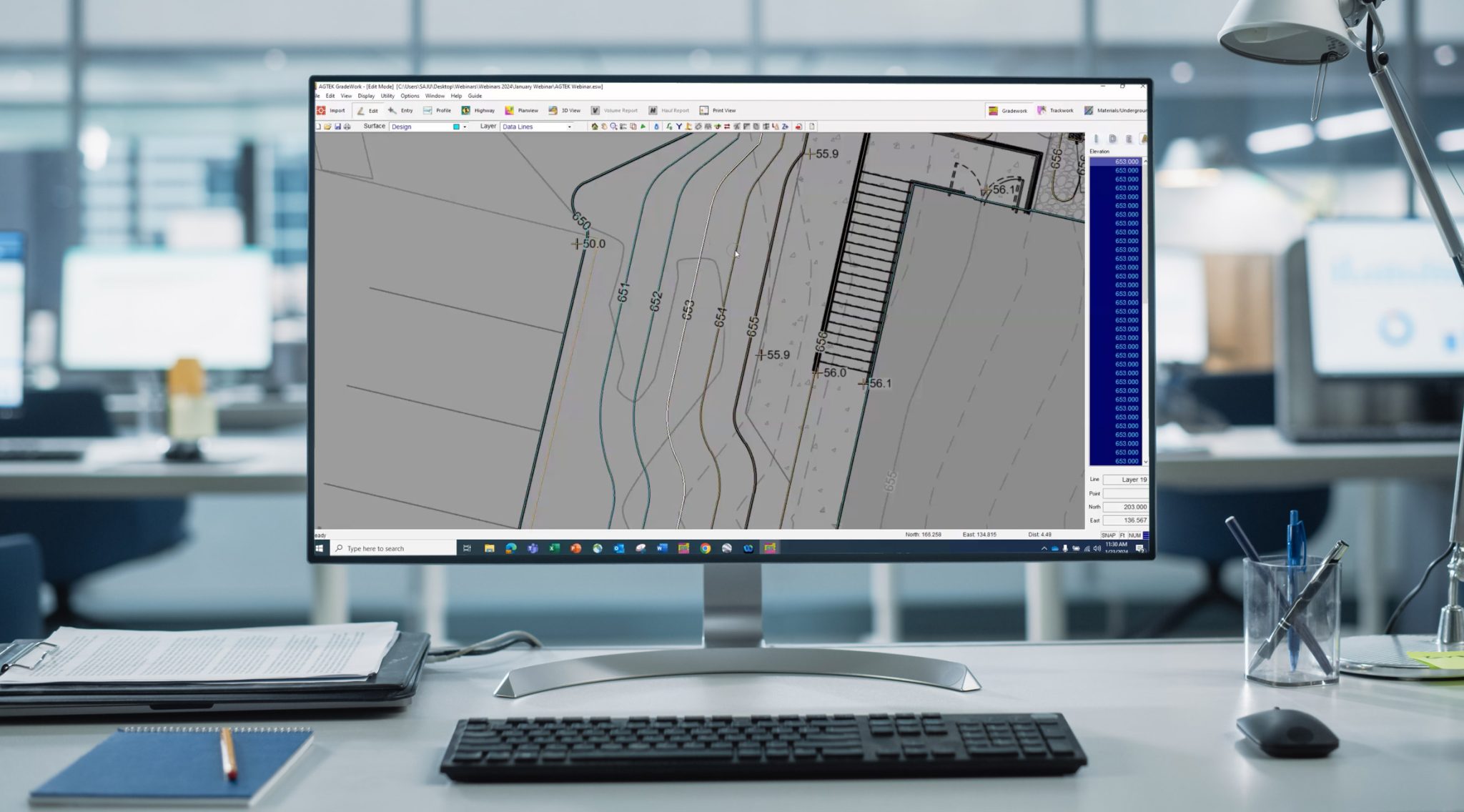
Task: Open Microsoft Edge from taskbar
Action: [511, 548]
